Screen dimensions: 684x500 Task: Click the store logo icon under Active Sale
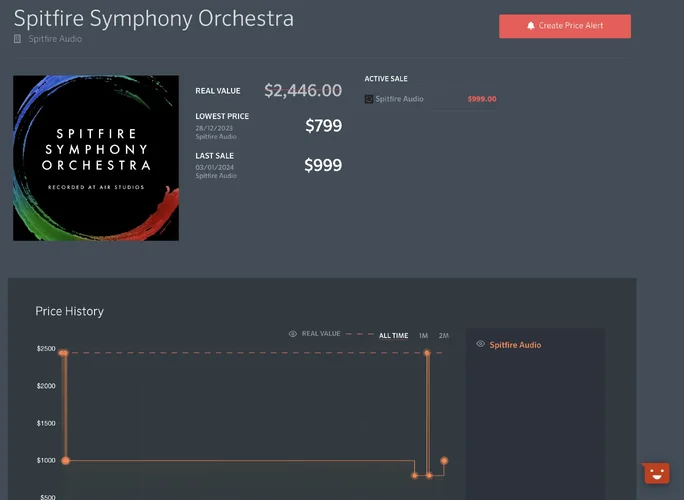[x=369, y=99]
